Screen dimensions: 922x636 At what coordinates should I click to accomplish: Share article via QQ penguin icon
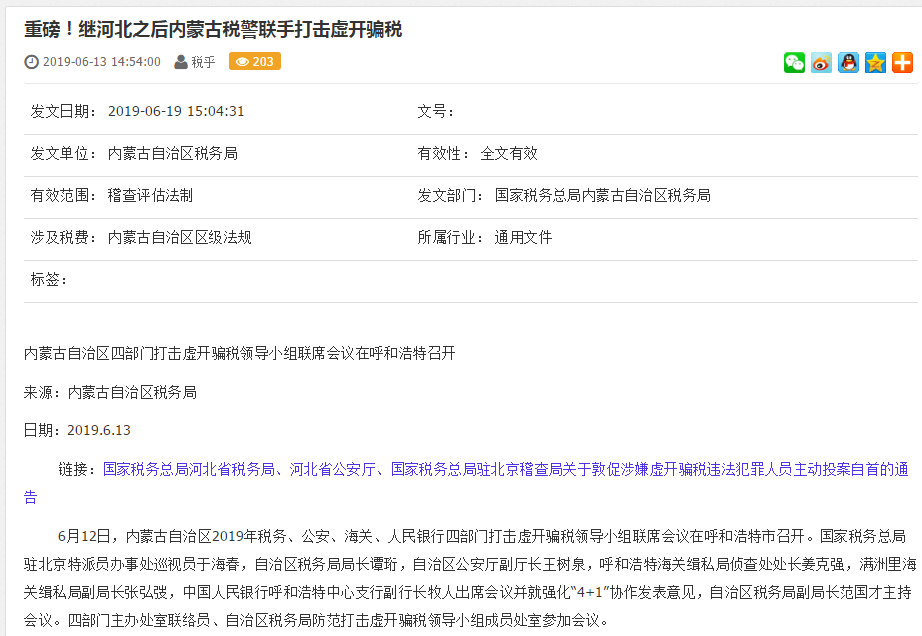(848, 62)
